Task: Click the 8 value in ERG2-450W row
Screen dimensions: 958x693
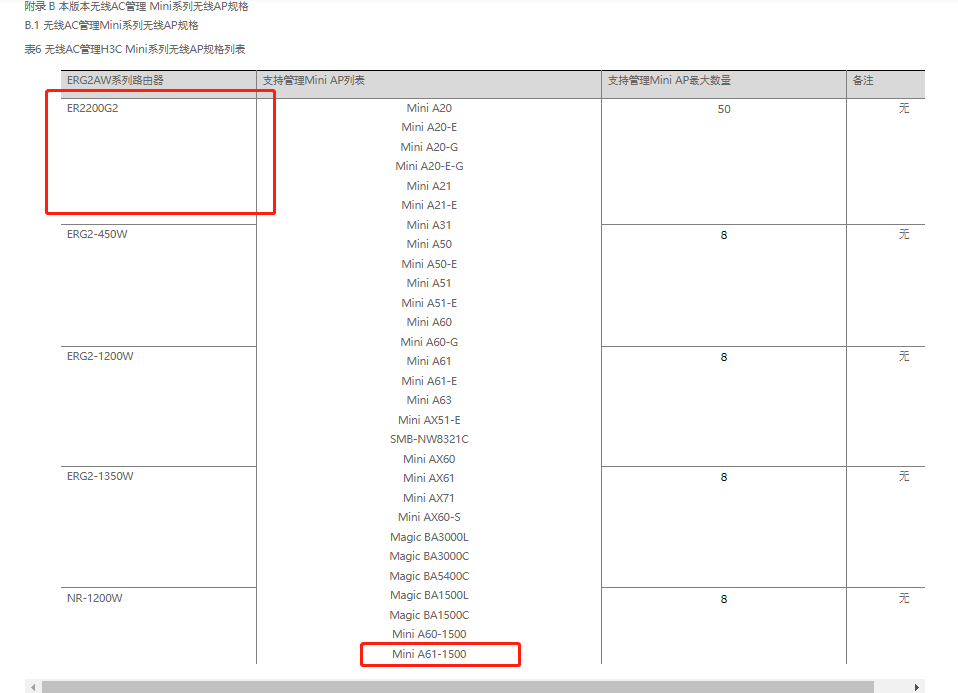Action: 724,235
